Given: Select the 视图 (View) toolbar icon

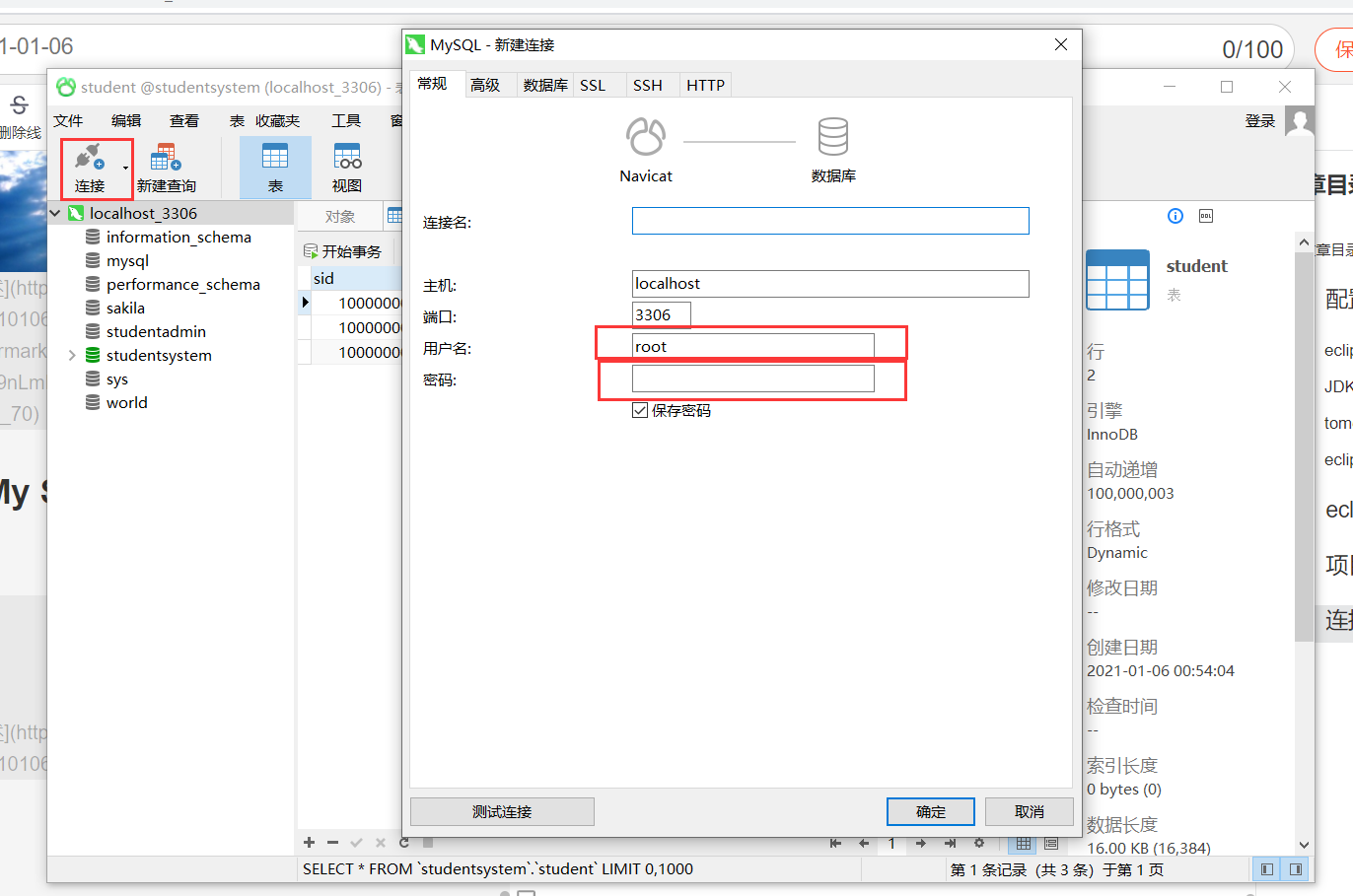Looking at the screenshot, I should point(347,168).
